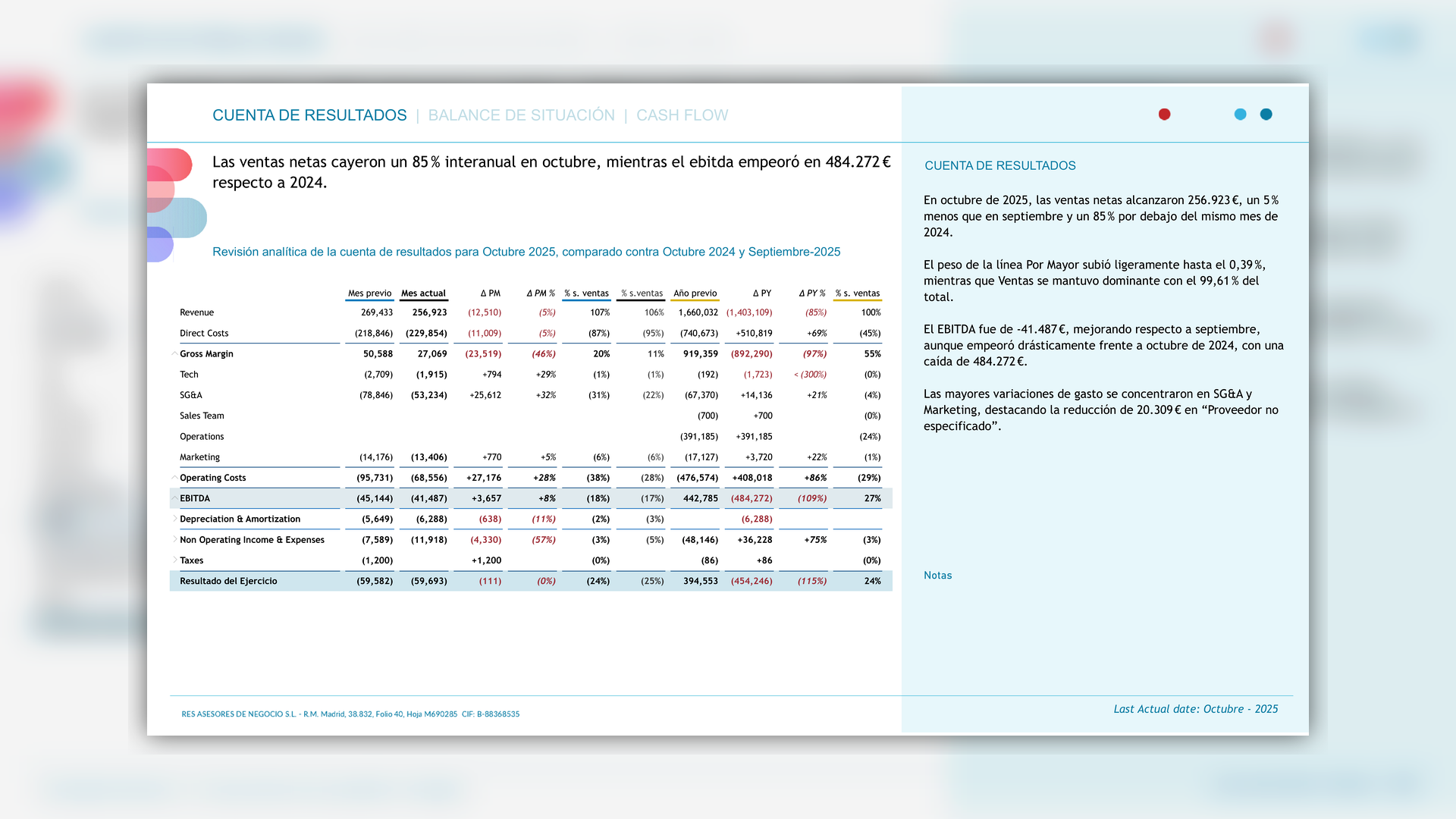Collapse the Gross Margin row
The height and width of the screenshot is (819, 1456).
click(174, 354)
